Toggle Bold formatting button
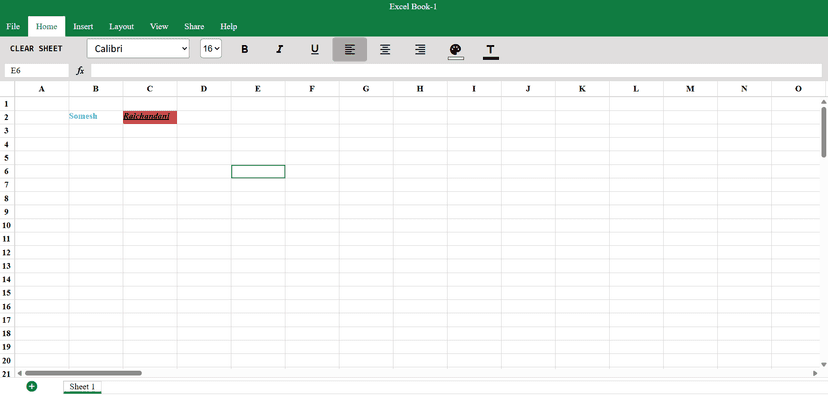This screenshot has height=396, width=828. (x=244, y=49)
